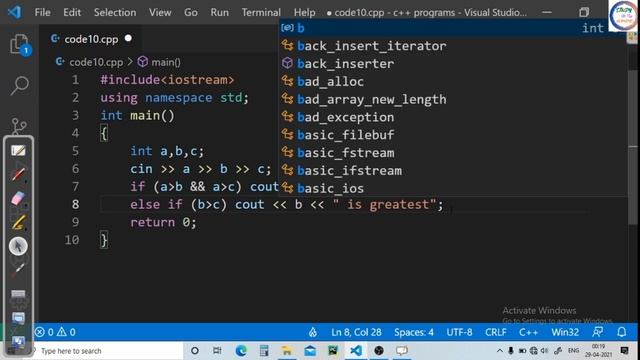640x360 pixels.
Task: Open the Mail app from the taskbar
Action: click(310, 351)
